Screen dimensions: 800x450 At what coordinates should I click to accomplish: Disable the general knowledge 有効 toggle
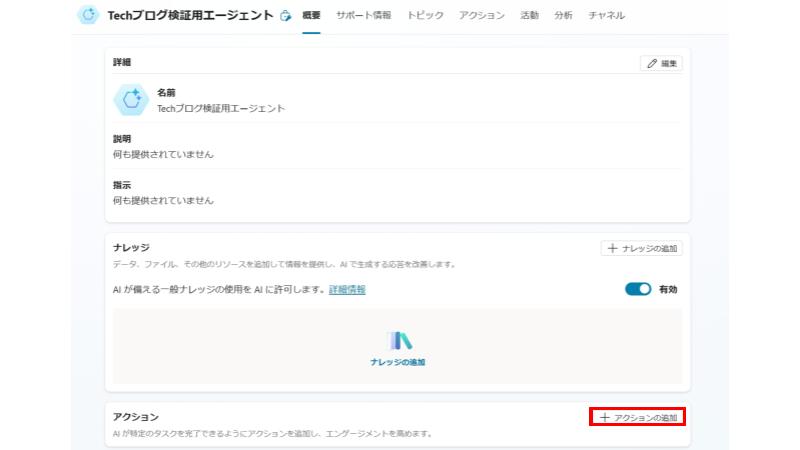coord(637,289)
